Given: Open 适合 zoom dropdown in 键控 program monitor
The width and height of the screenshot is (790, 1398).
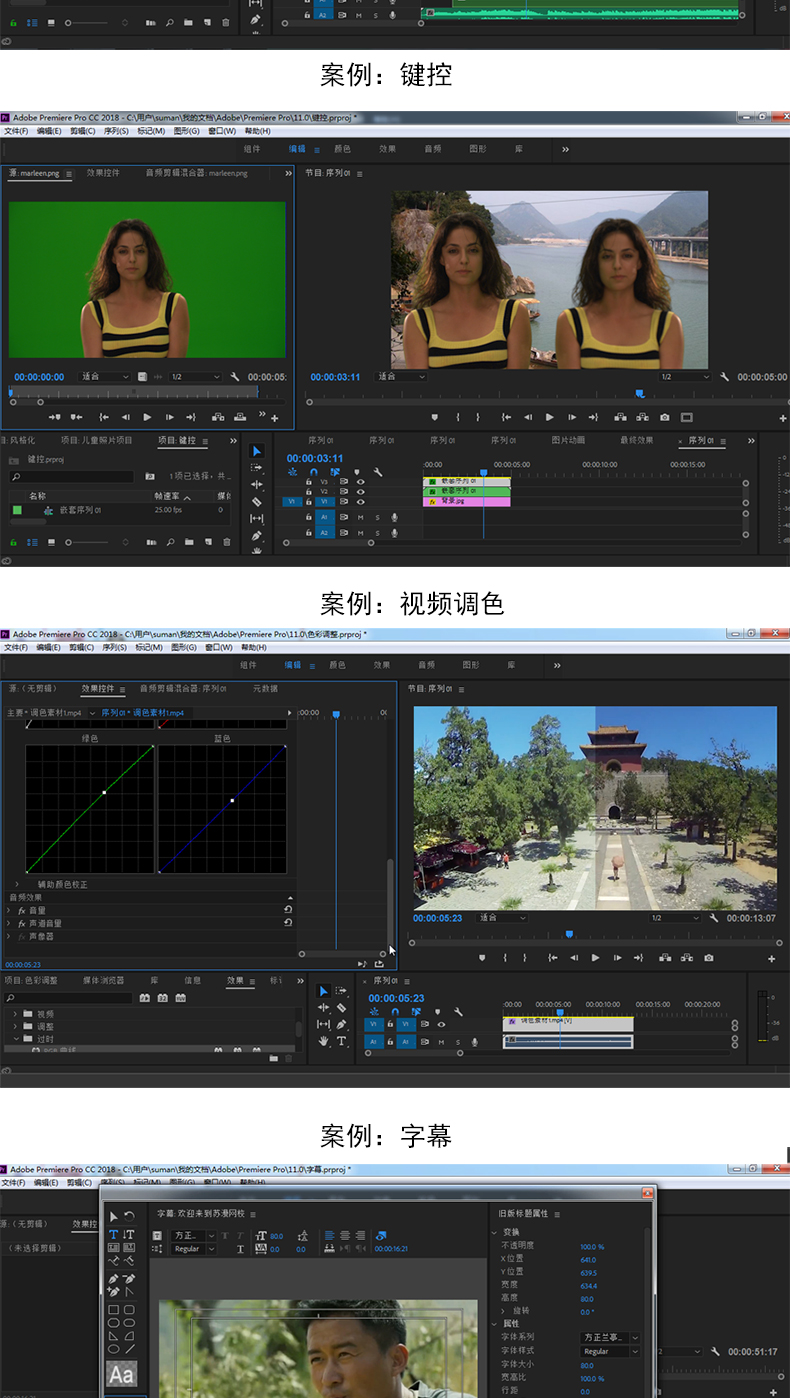Looking at the screenshot, I should (400, 377).
